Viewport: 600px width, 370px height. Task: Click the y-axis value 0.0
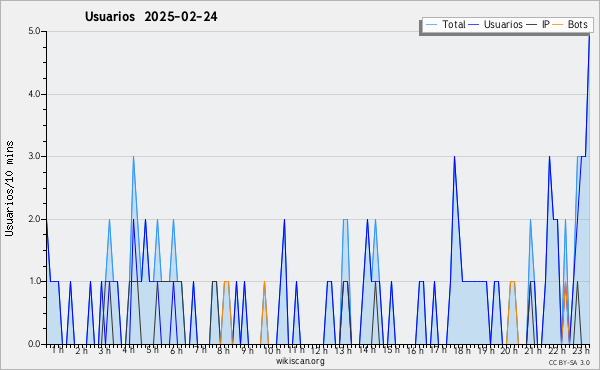click(x=34, y=344)
